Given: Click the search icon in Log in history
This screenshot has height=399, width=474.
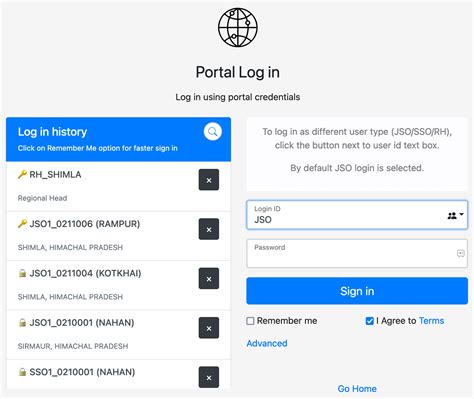Looking at the screenshot, I should [x=212, y=132].
